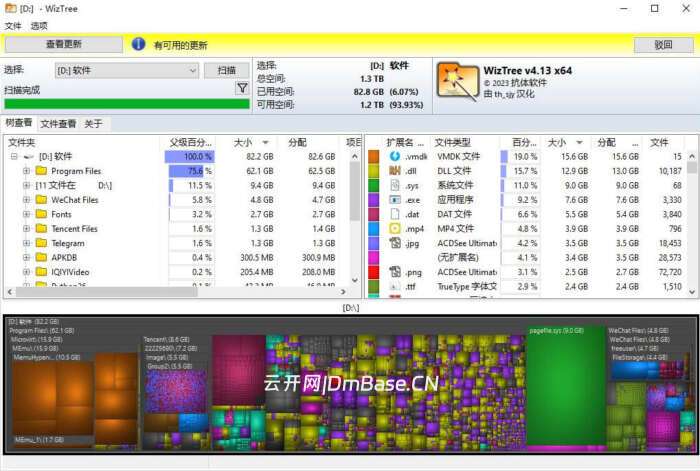Click the .dll file type icon
This screenshot has height=471, width=700.
[x=395, y=171]
